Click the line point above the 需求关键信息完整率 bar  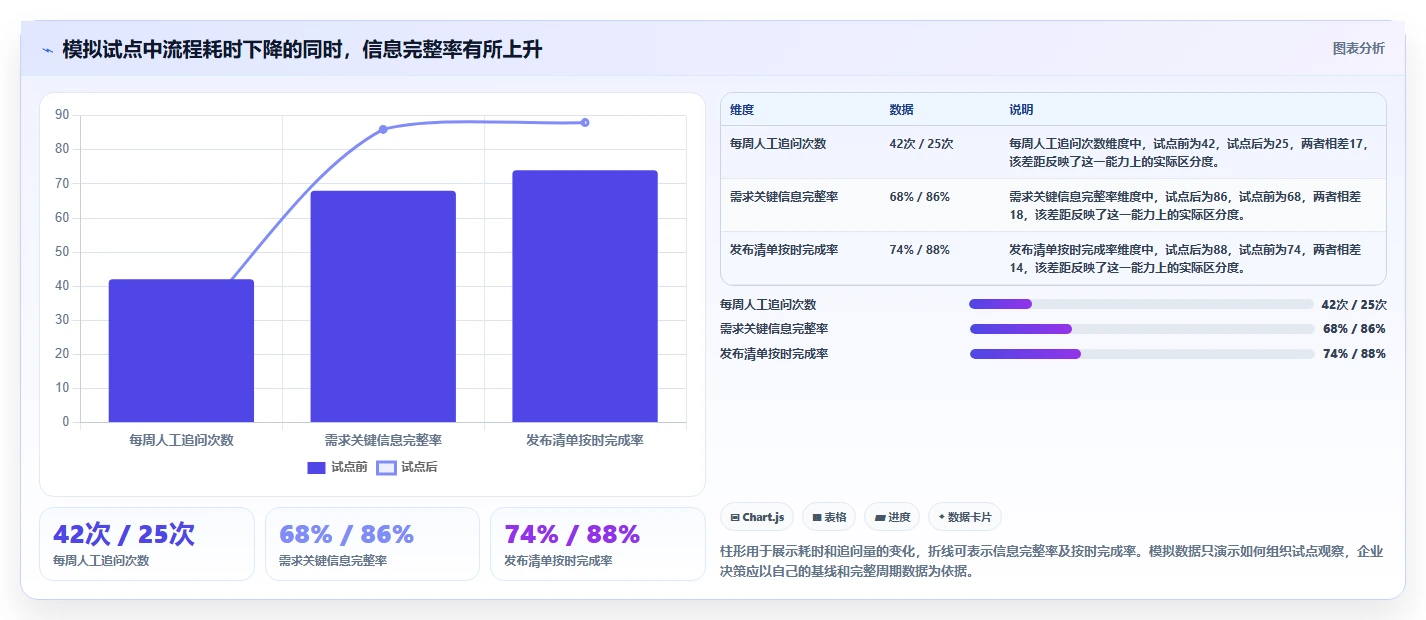(x=383, y=129)
